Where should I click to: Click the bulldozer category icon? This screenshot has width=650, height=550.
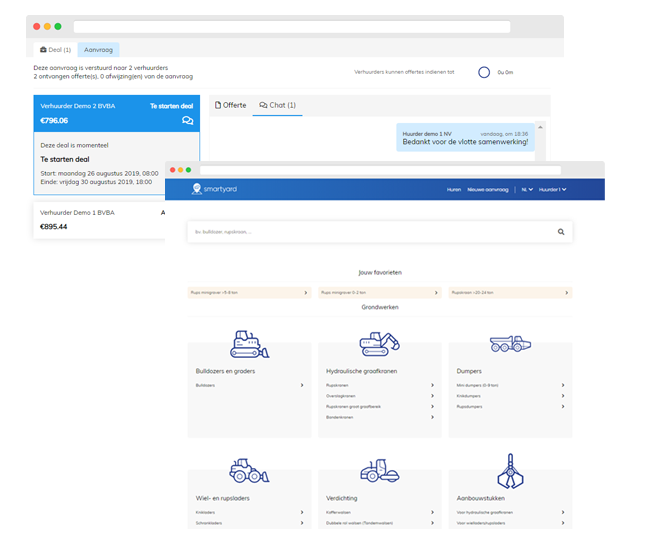pyautogui.click(x=250, y=344)
